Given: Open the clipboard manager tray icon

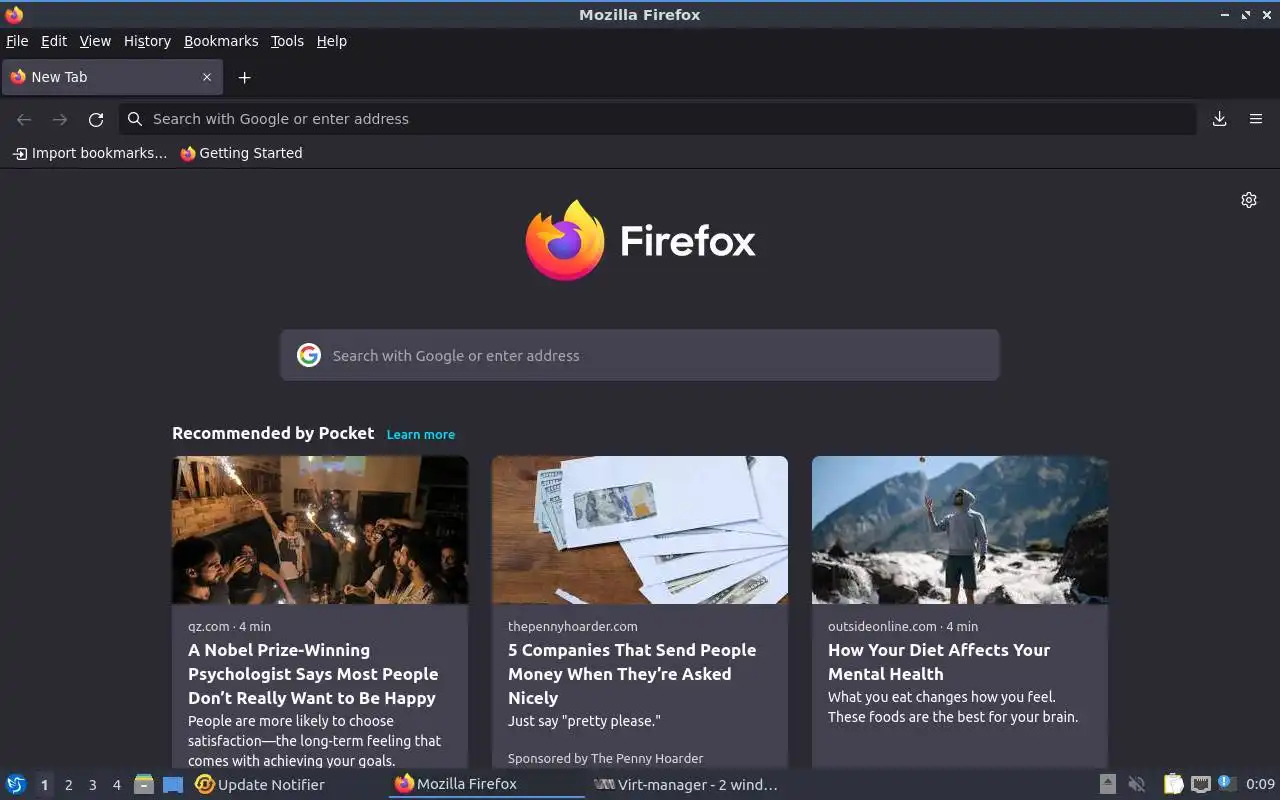Looking at the screenshot, I should [x=1173, y=784].
